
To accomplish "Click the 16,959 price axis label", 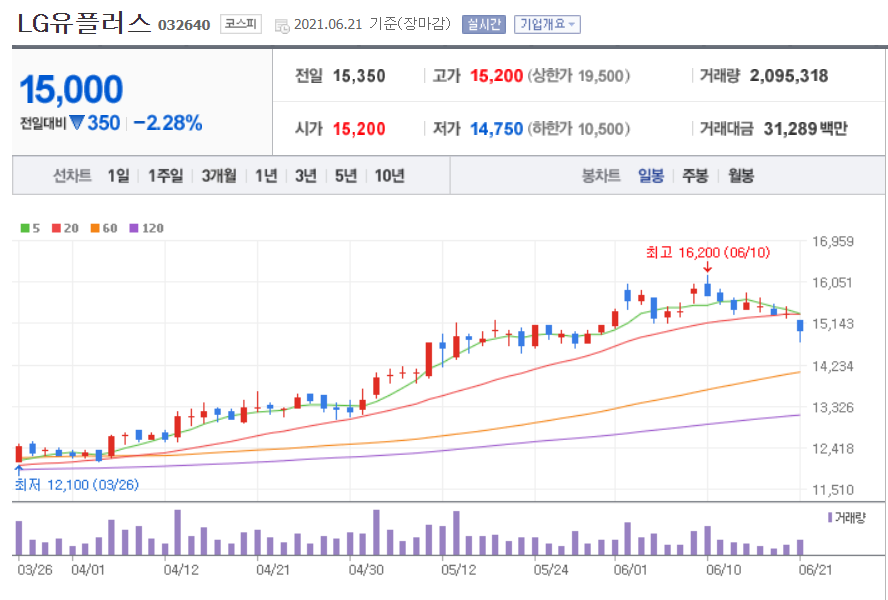I will click(832, 241).
